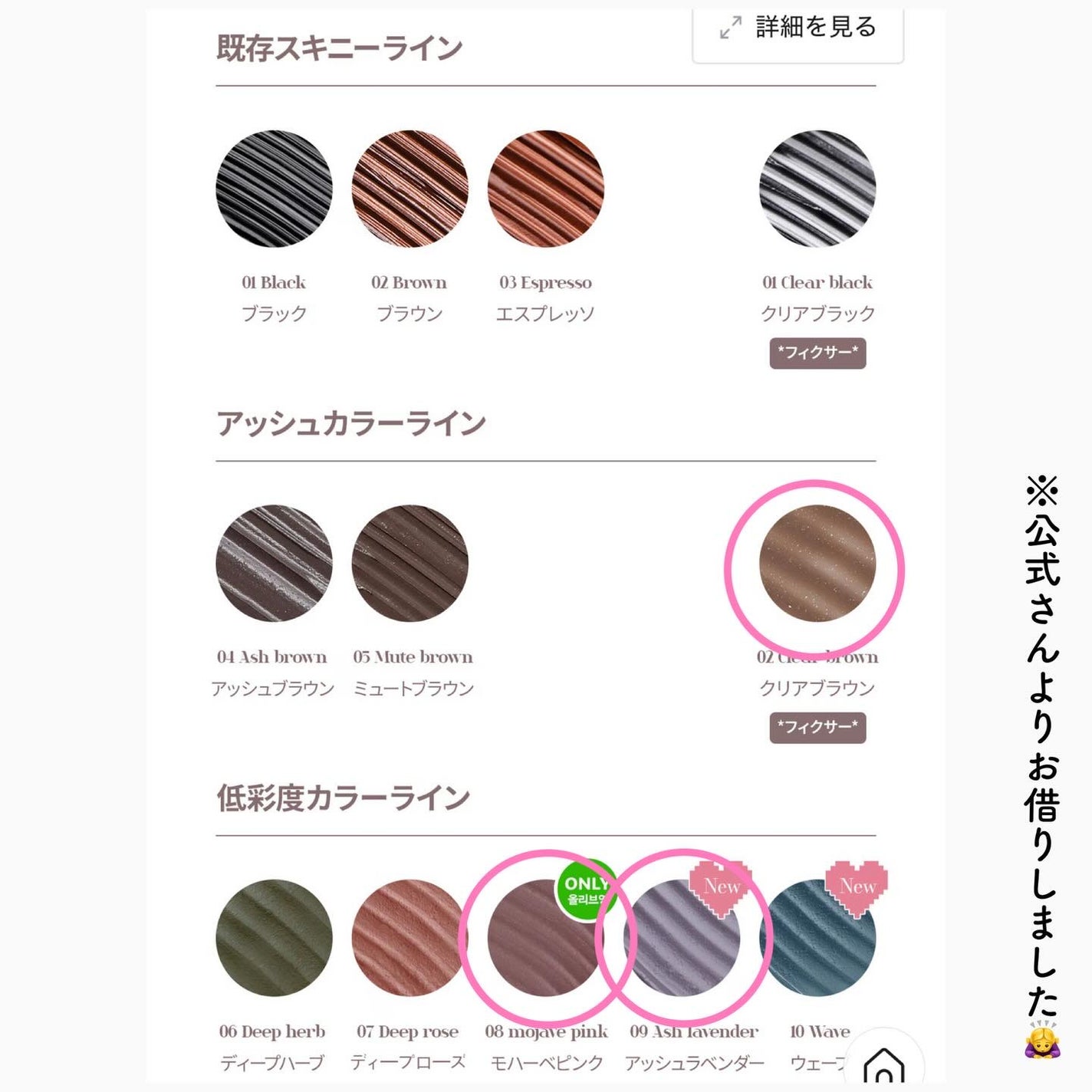This screenshot has height=1092, width=1092.
Task: Open the 詳細を見る expand button
Action: coord(798,34)
